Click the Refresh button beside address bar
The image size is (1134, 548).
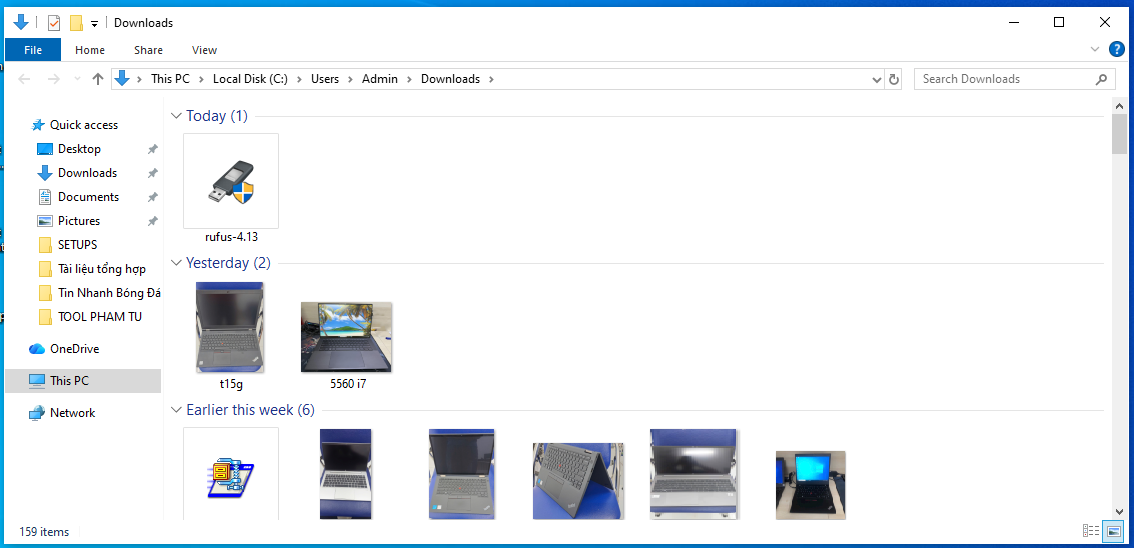click(894, 79)
